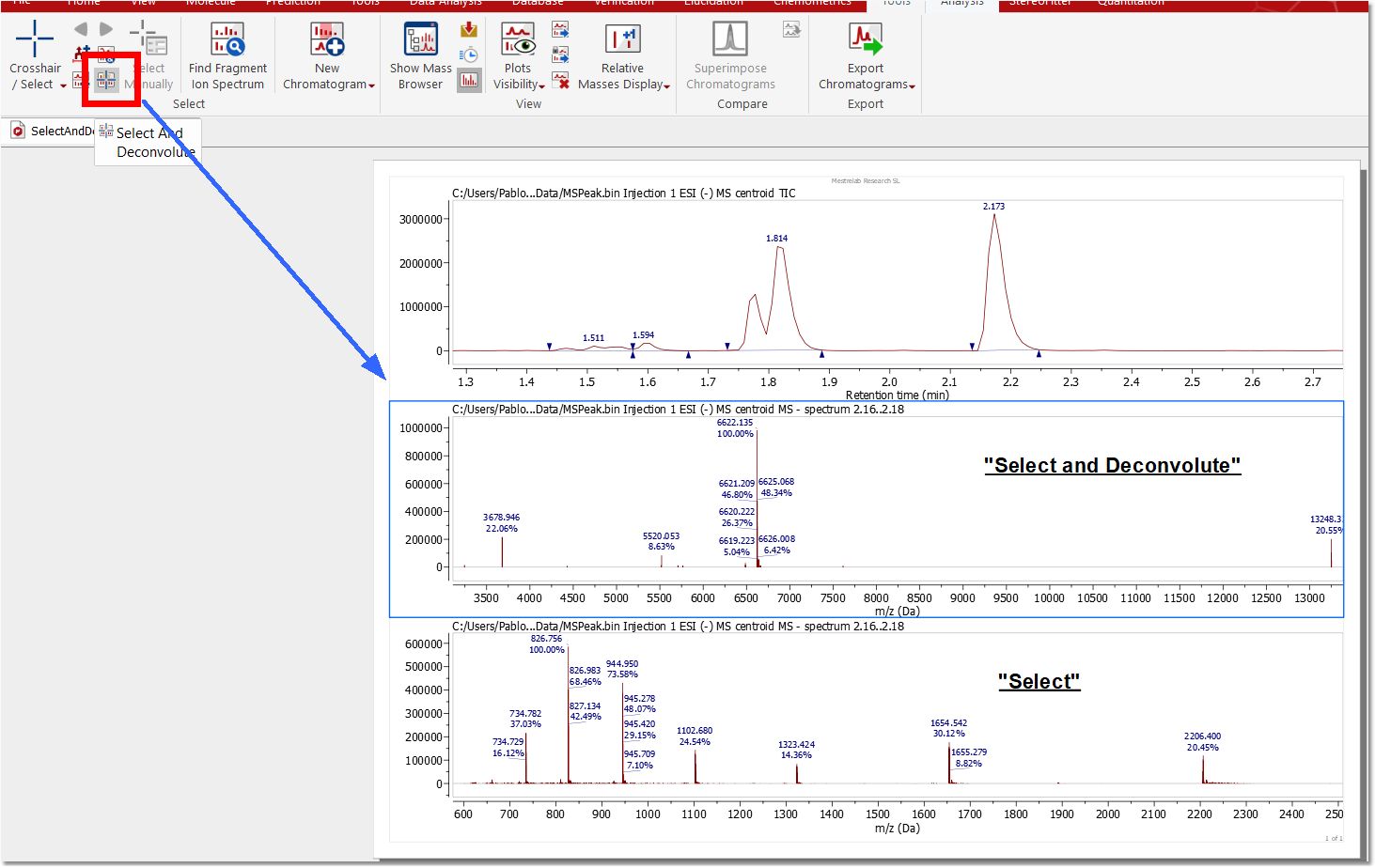Click the locked plot arrow icon
The width and height of the screenshot is (1375, 868).
561,55
